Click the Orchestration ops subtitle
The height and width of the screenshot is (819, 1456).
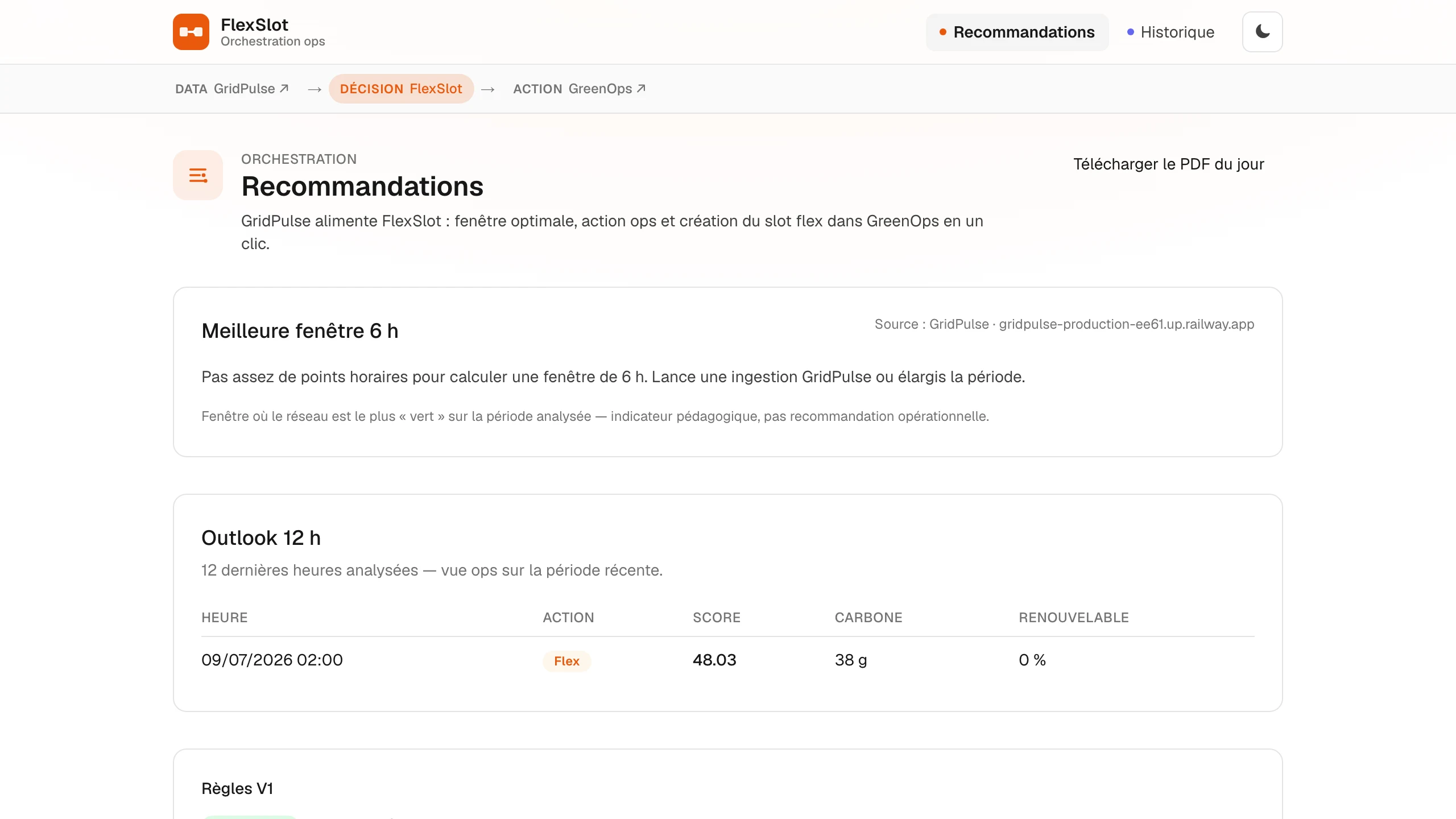pyautogui.click(x=273, y=42)
